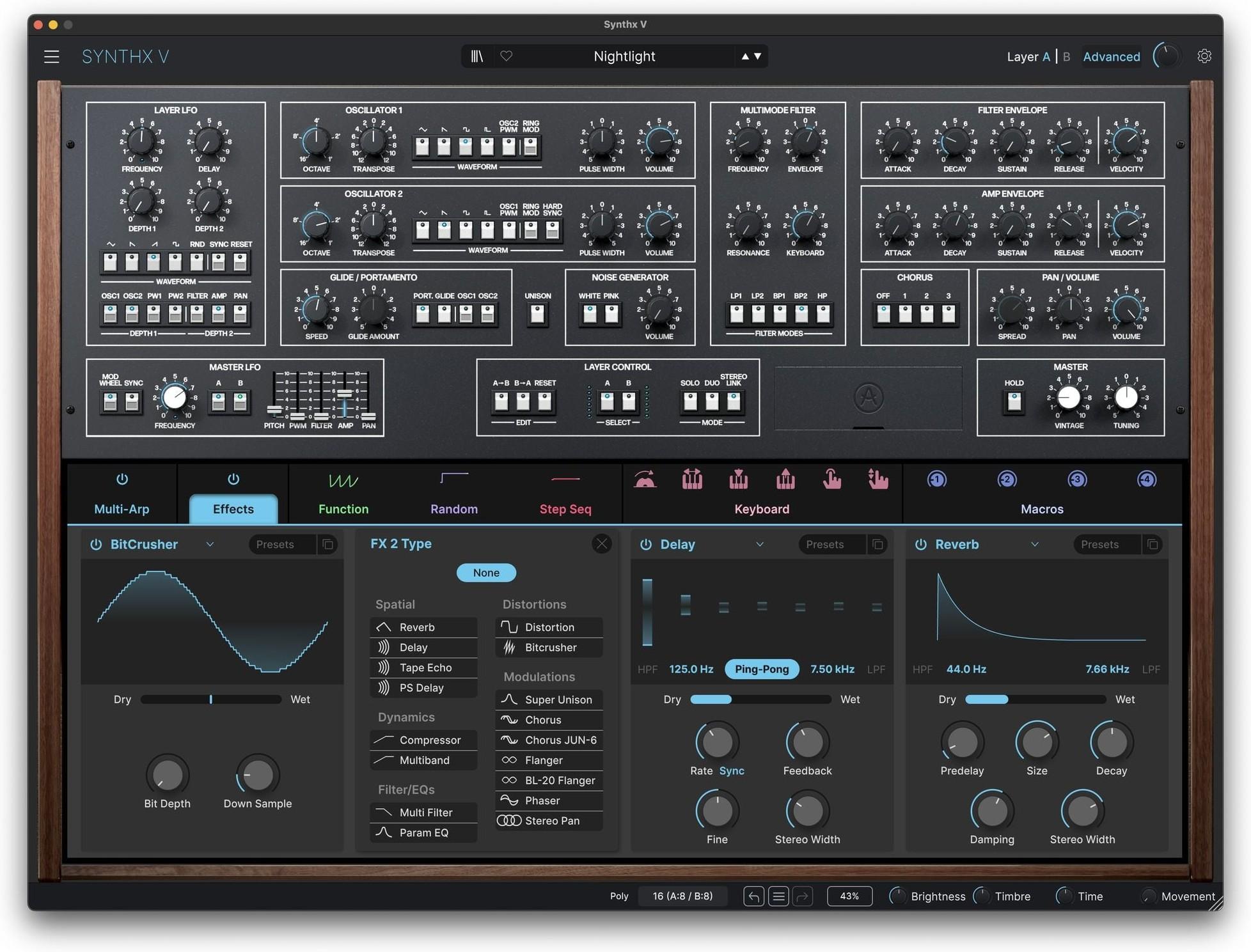The width and height of the screenshot is (1251, 952).
Task: Select Macro 3 icon
Action: 1077,480
